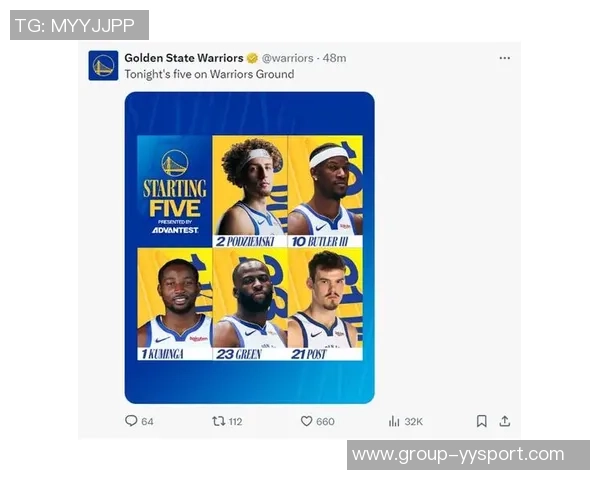
Task: Click the share upload icon
Action: point(505,421)
